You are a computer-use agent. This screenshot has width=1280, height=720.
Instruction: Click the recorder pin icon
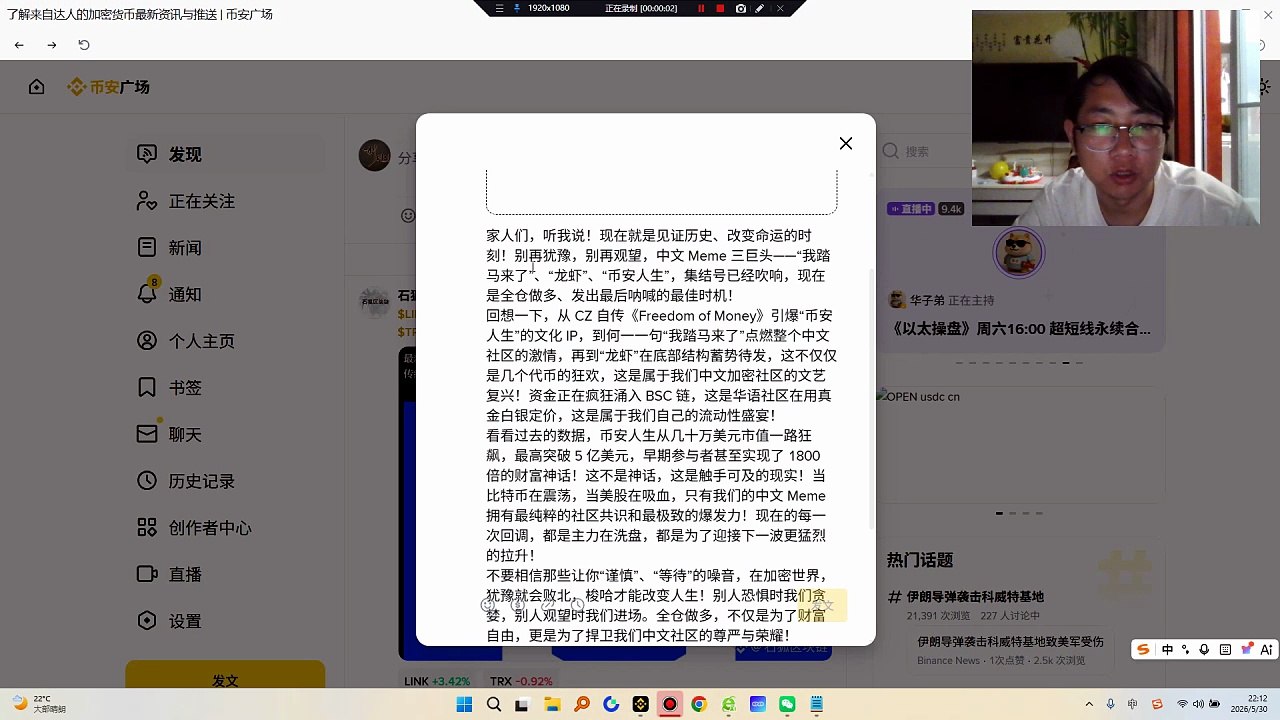517,8
